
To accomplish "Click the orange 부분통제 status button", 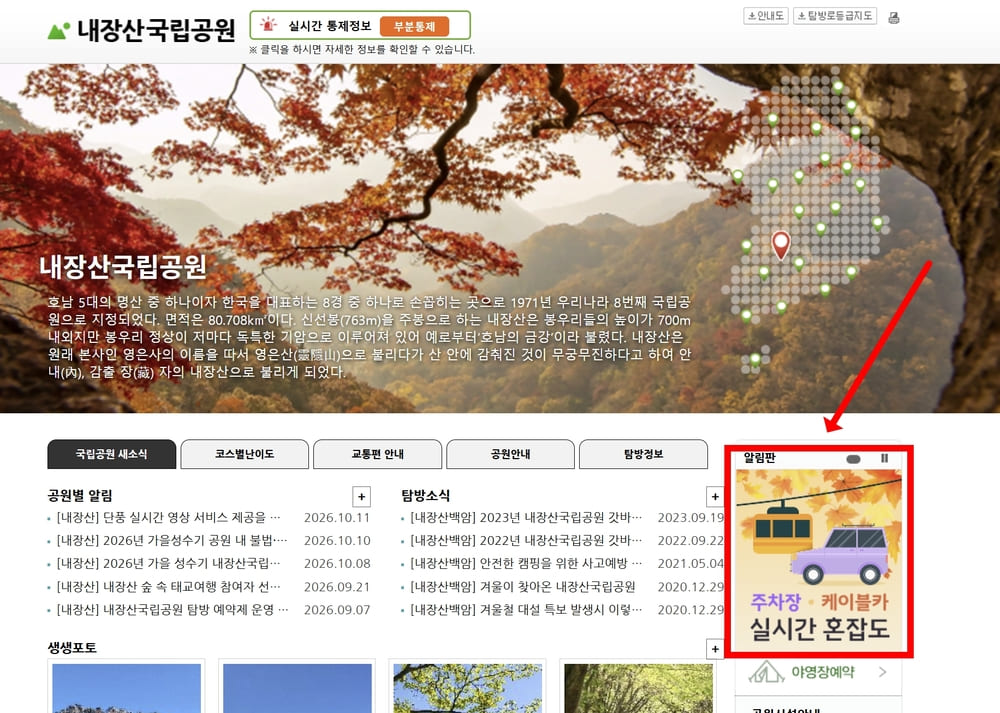I will click(x=415, y=26).
